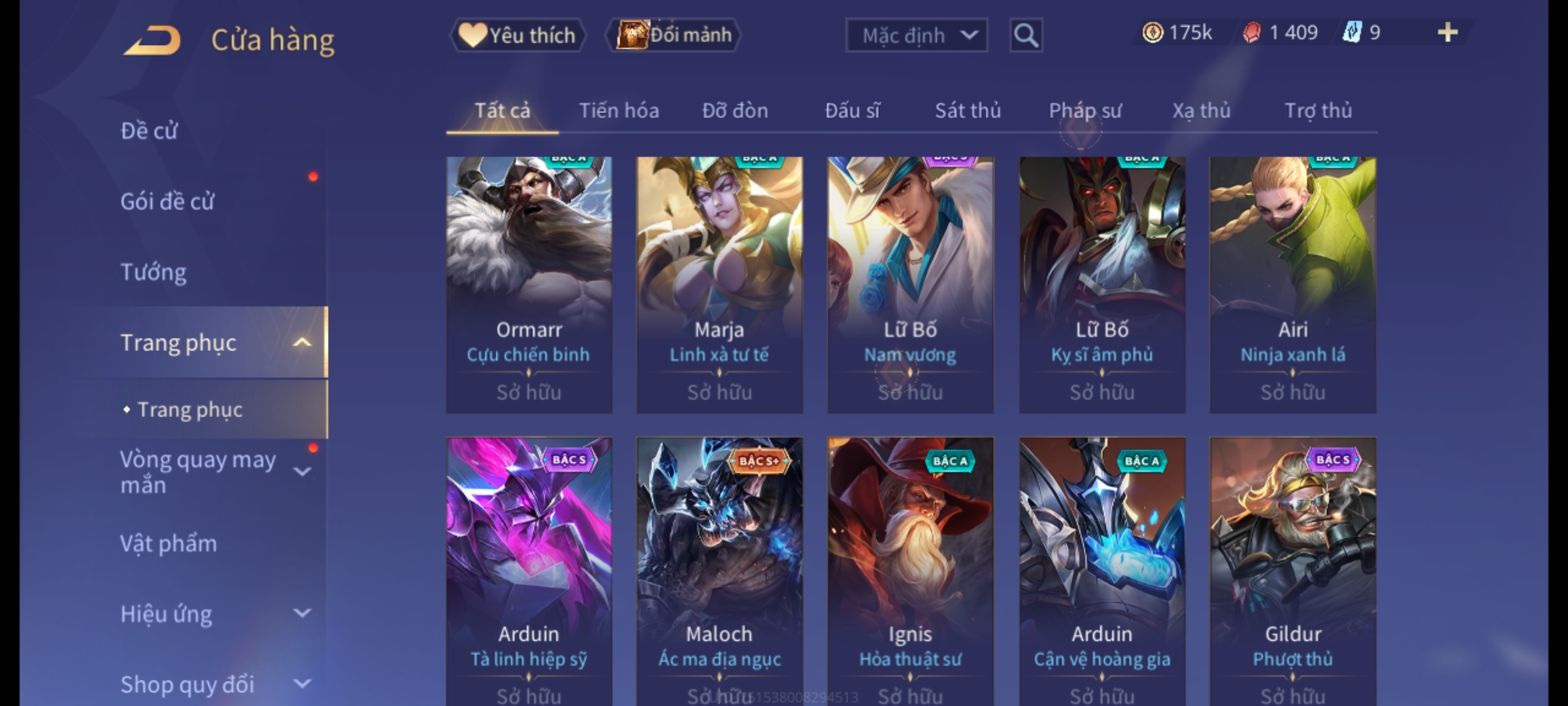This screenshot has height=706, width=1568.
Task: Tap the gold coin currency icon
Action: (x=1152, y=33)
